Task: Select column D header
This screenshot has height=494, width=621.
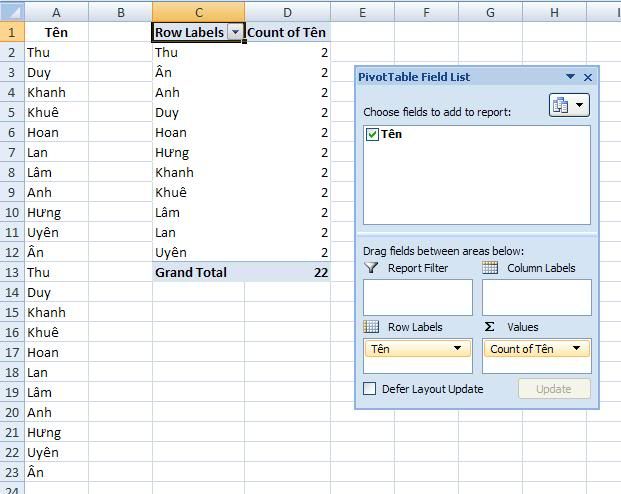Action: coord(287,12)
